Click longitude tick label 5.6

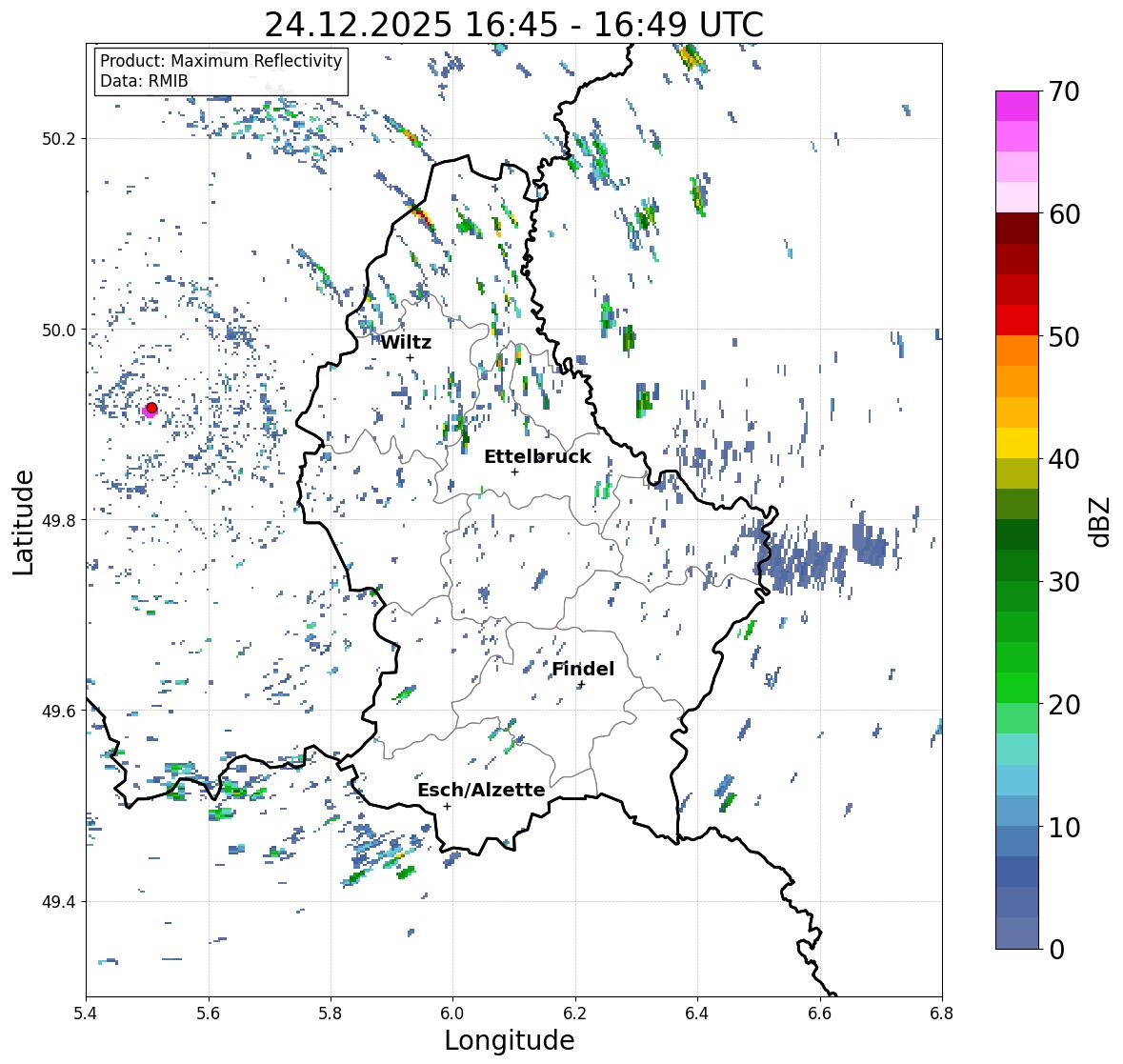coord(209,1014)
